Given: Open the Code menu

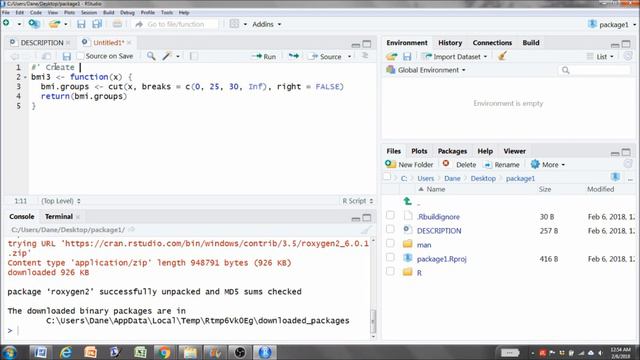Looking at the screenshot, I should coord(36,13).
